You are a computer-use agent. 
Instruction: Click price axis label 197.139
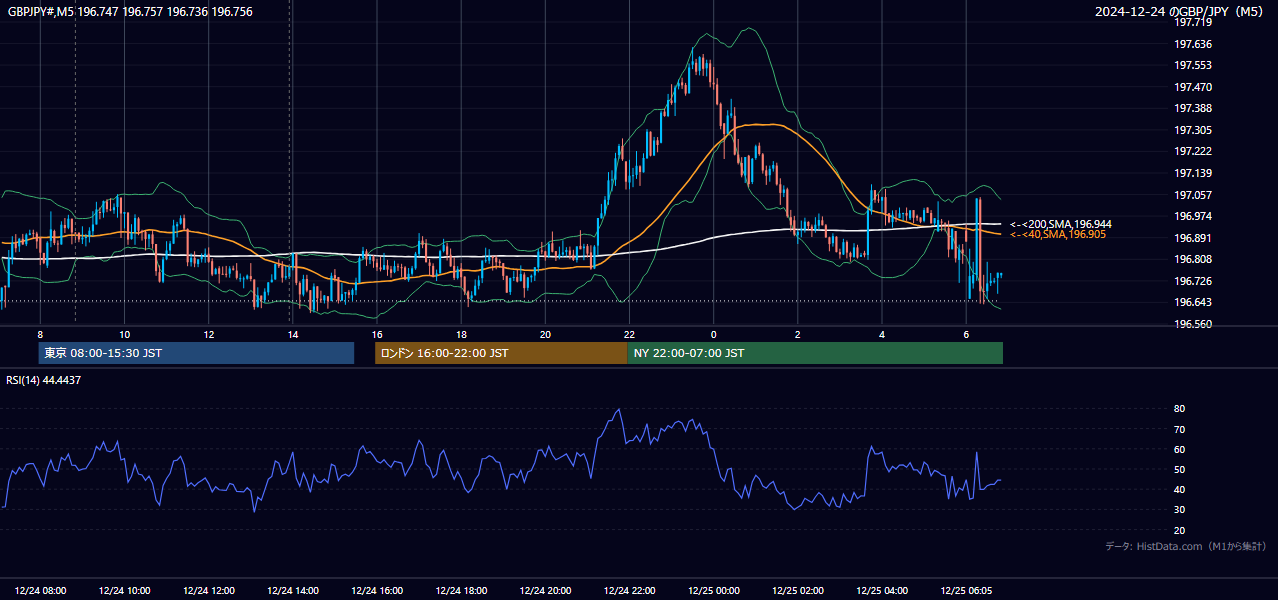[x=1193, y=173]
